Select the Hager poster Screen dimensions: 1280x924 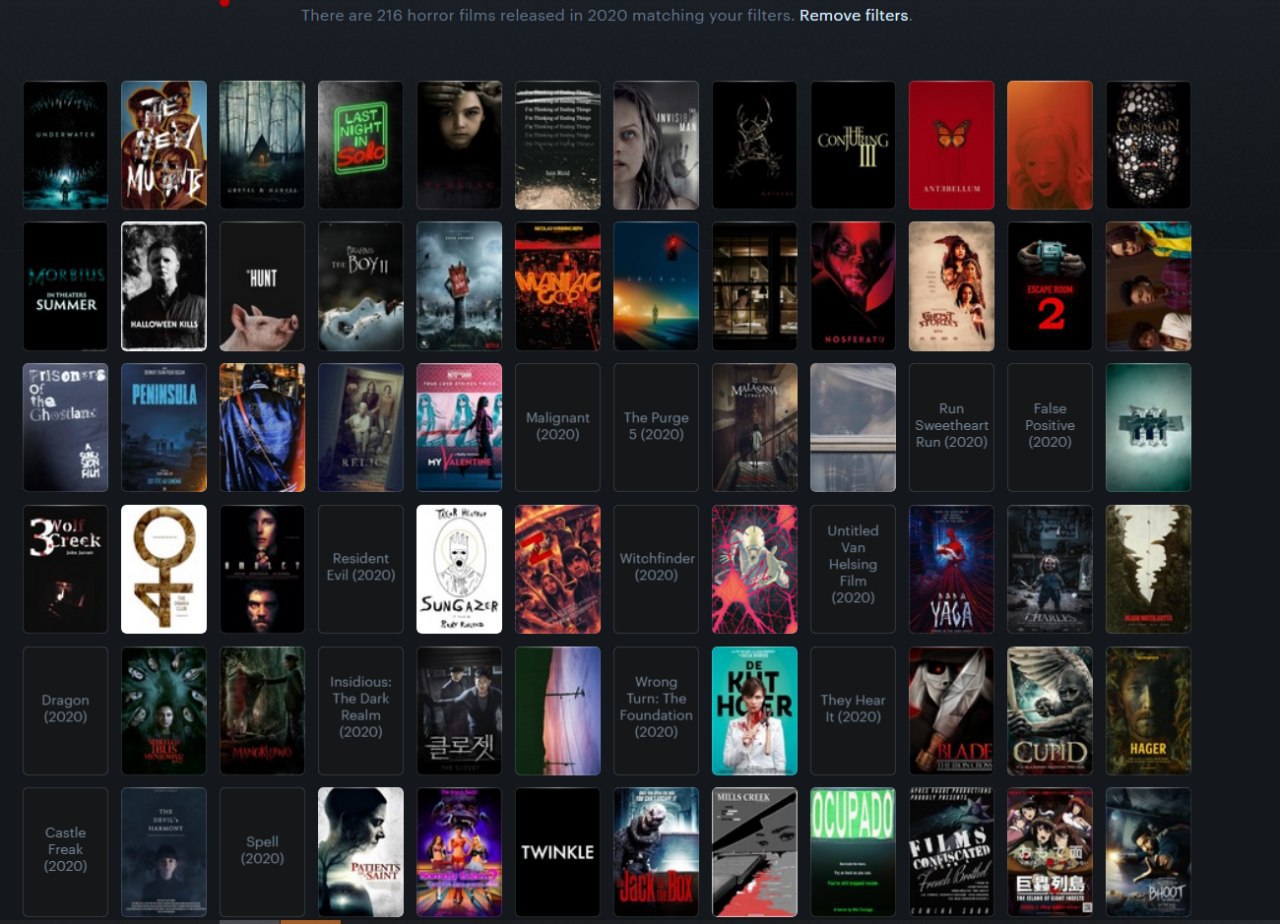pyautogui.click(x=1149, y=711)
